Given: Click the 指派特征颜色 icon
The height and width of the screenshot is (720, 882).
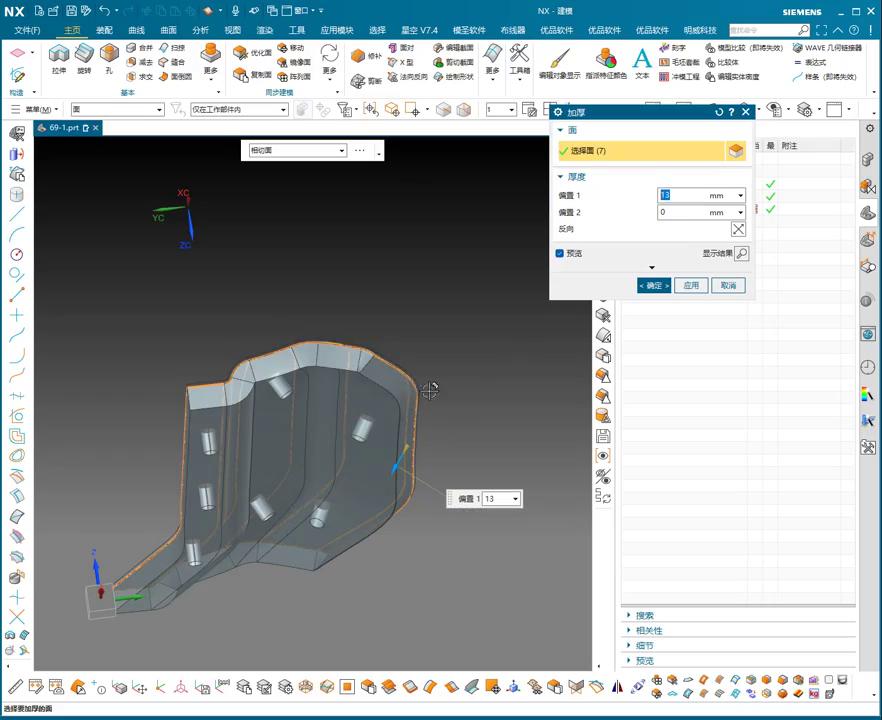Looking at the screenshot, I should click(x=606, y=58).
